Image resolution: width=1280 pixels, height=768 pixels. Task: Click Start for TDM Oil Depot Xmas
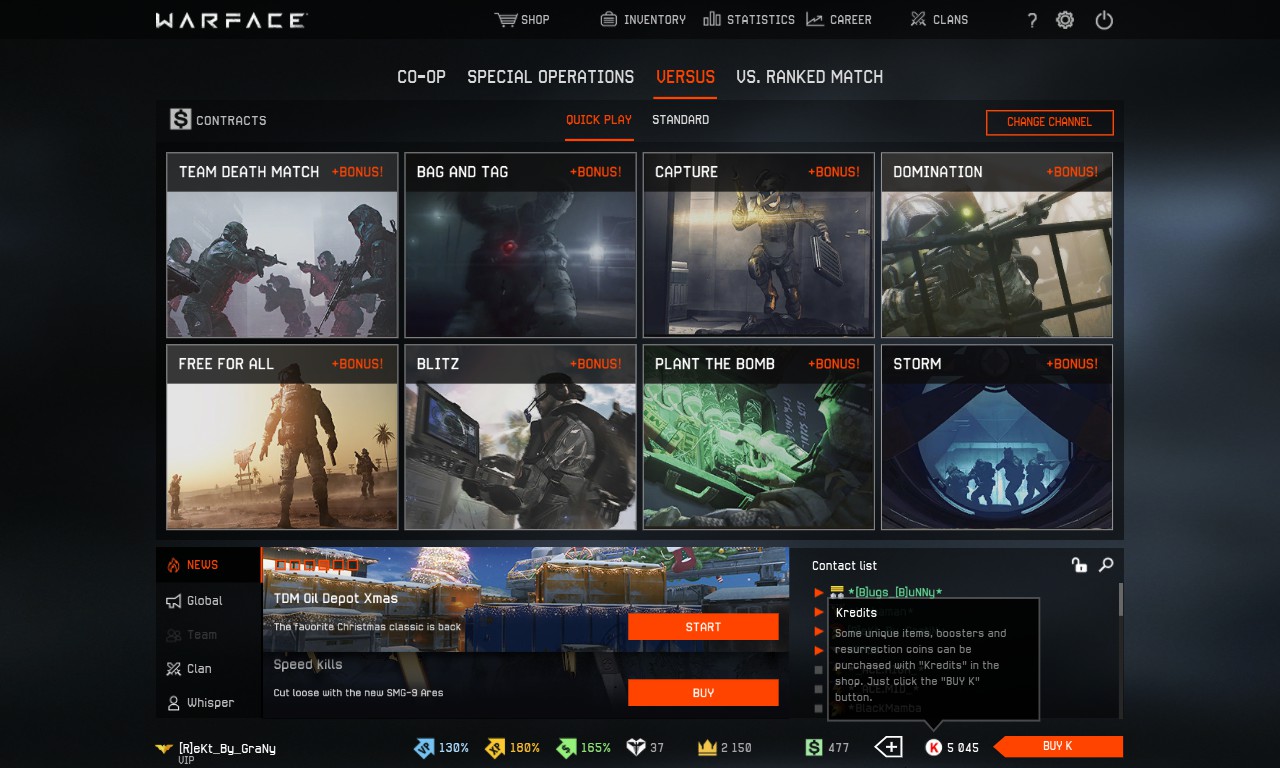click(703, 627)
